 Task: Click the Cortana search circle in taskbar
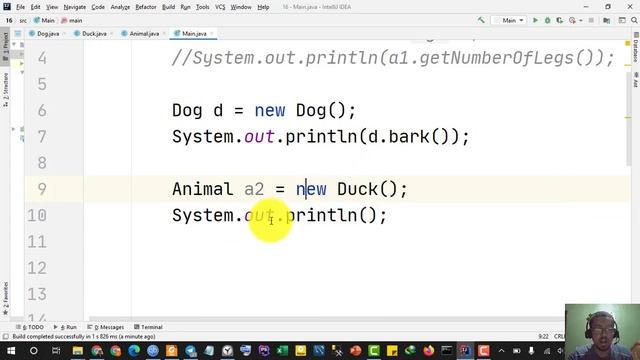pyautogui.click(x=33, y=351)
